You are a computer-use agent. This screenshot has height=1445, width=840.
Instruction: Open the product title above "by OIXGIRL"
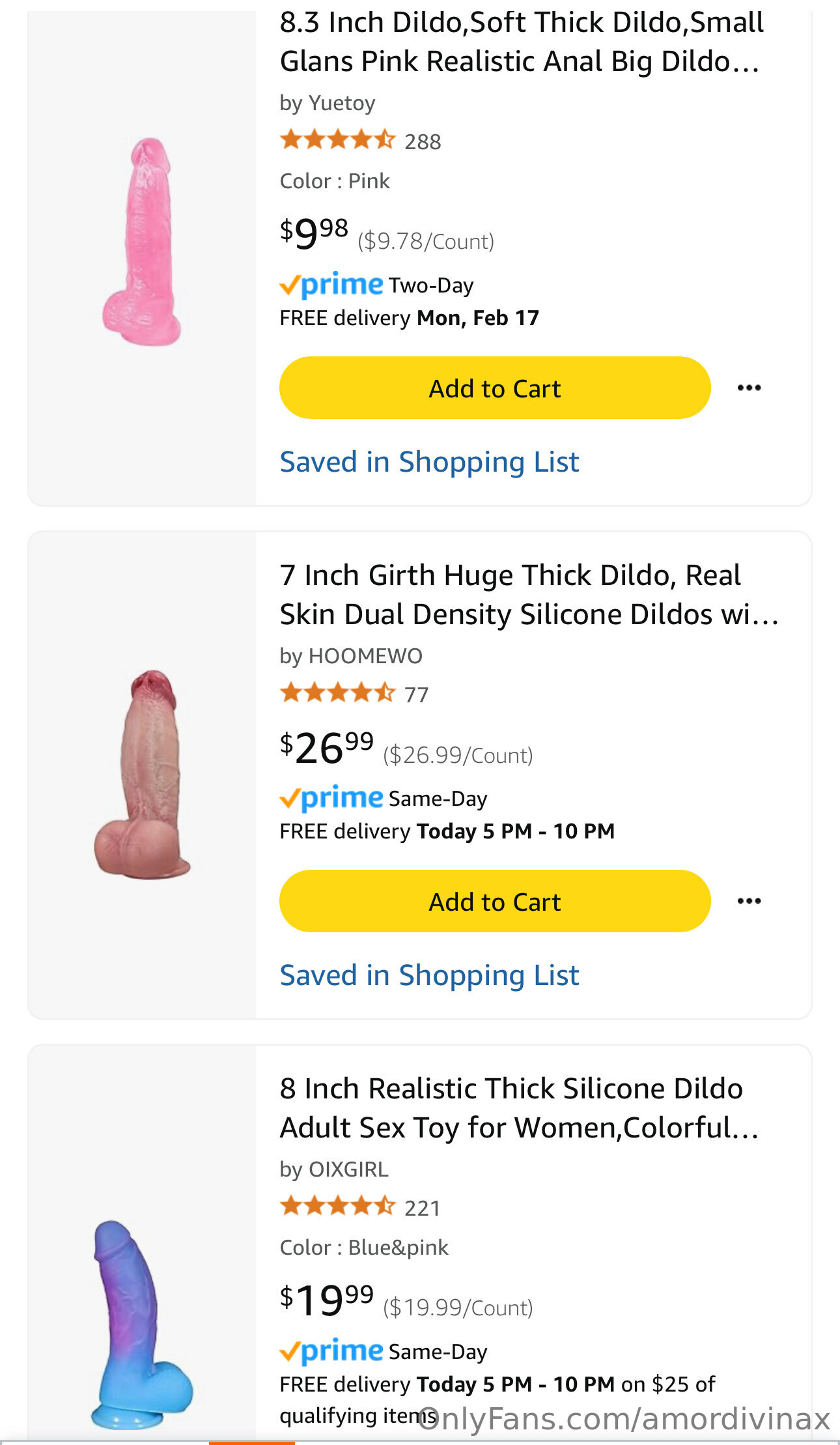pos(519,1108)
